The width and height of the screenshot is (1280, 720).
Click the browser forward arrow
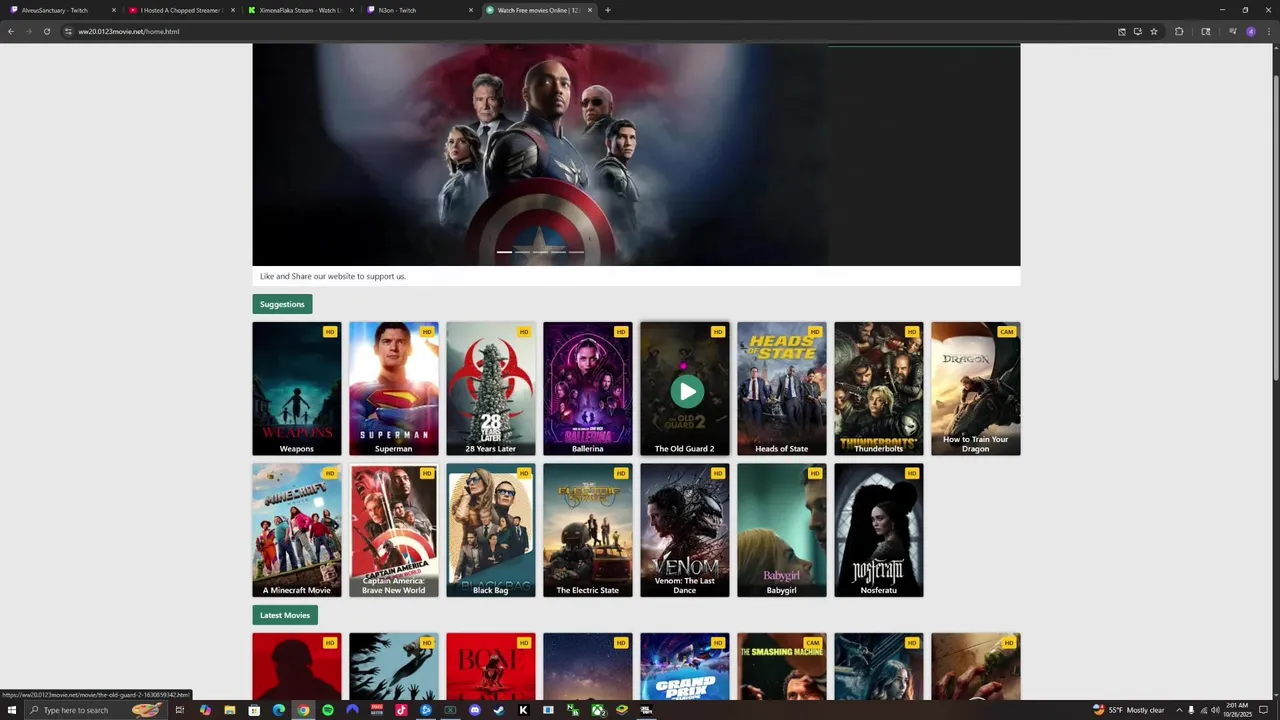[x=28, y=31]
